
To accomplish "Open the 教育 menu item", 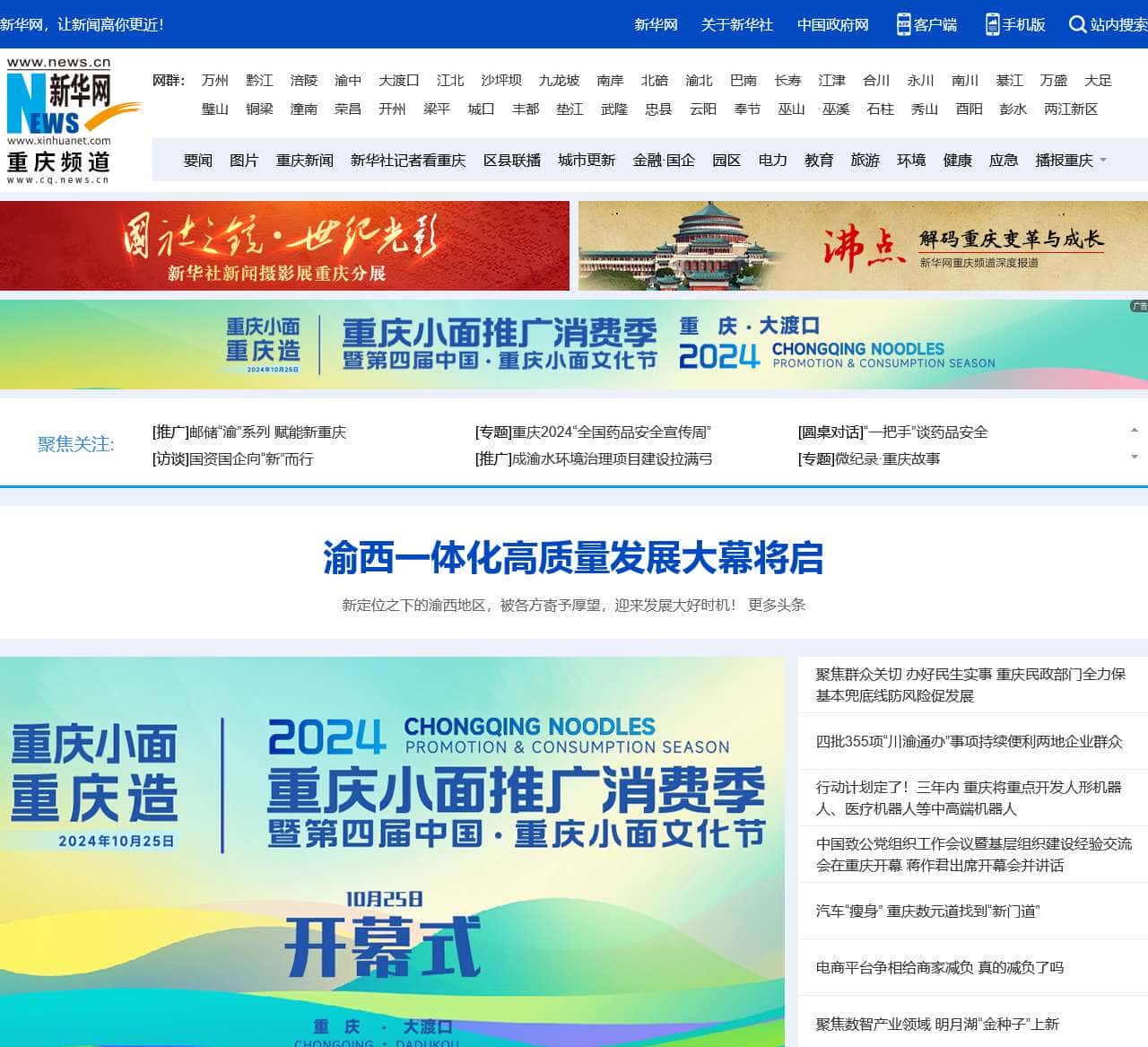I will point(819,161).
